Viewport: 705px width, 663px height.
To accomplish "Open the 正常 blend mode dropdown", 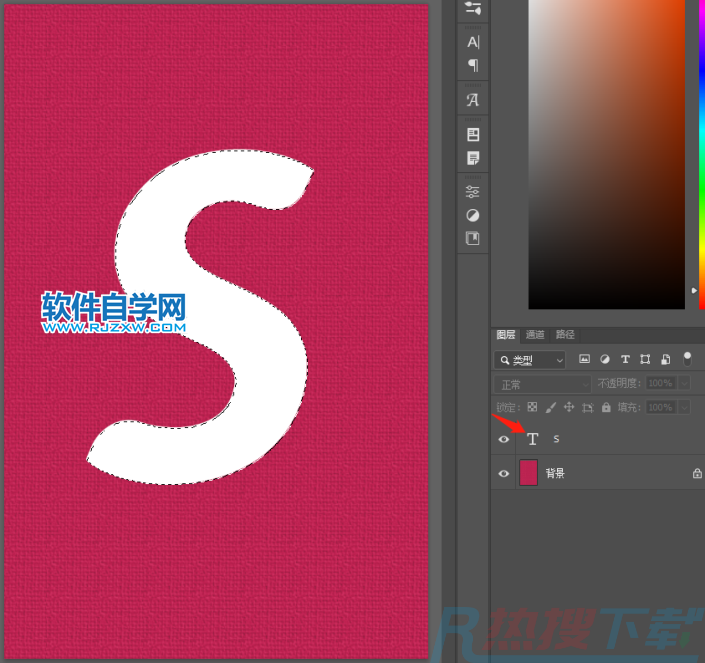I will (542, 384).
